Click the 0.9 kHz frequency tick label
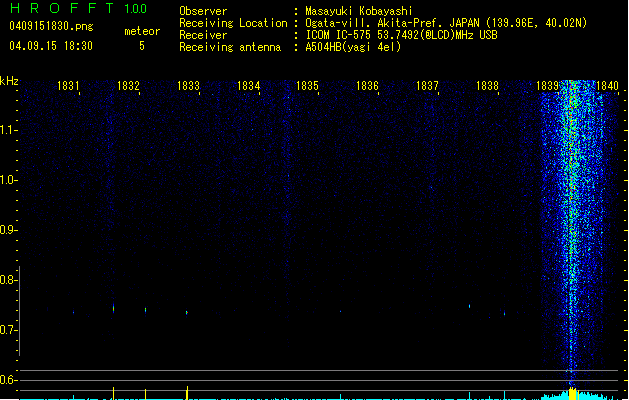The height and width of the screenshot is (400, 629). (x=7, y=230)
